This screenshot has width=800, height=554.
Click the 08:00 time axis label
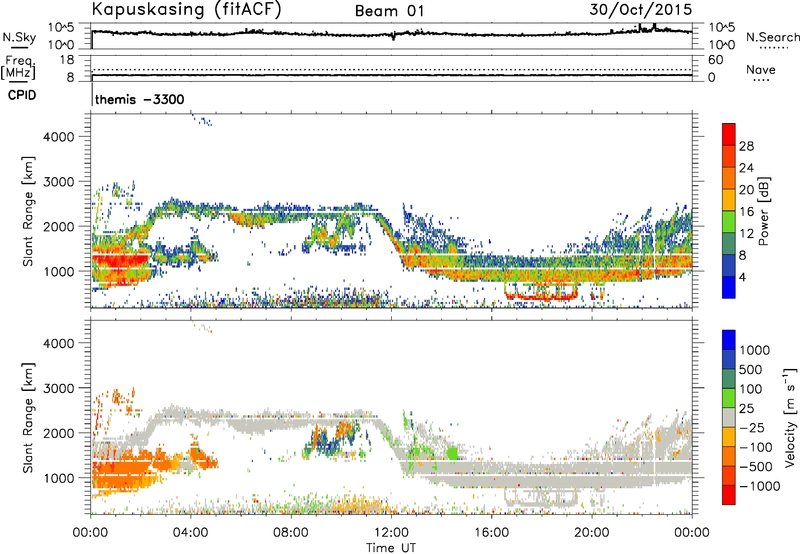pos(291,533)
